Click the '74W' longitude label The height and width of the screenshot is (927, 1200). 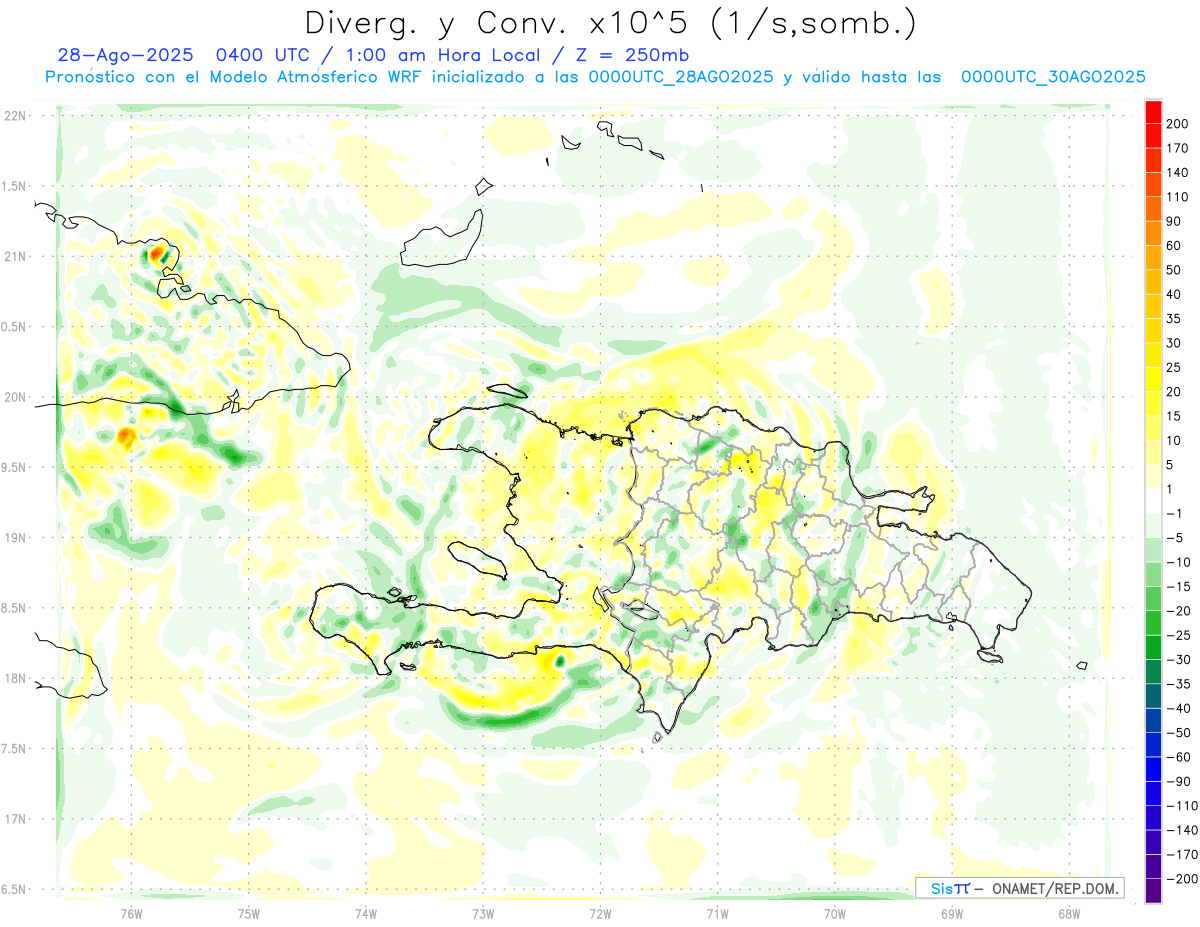point(365,912)
